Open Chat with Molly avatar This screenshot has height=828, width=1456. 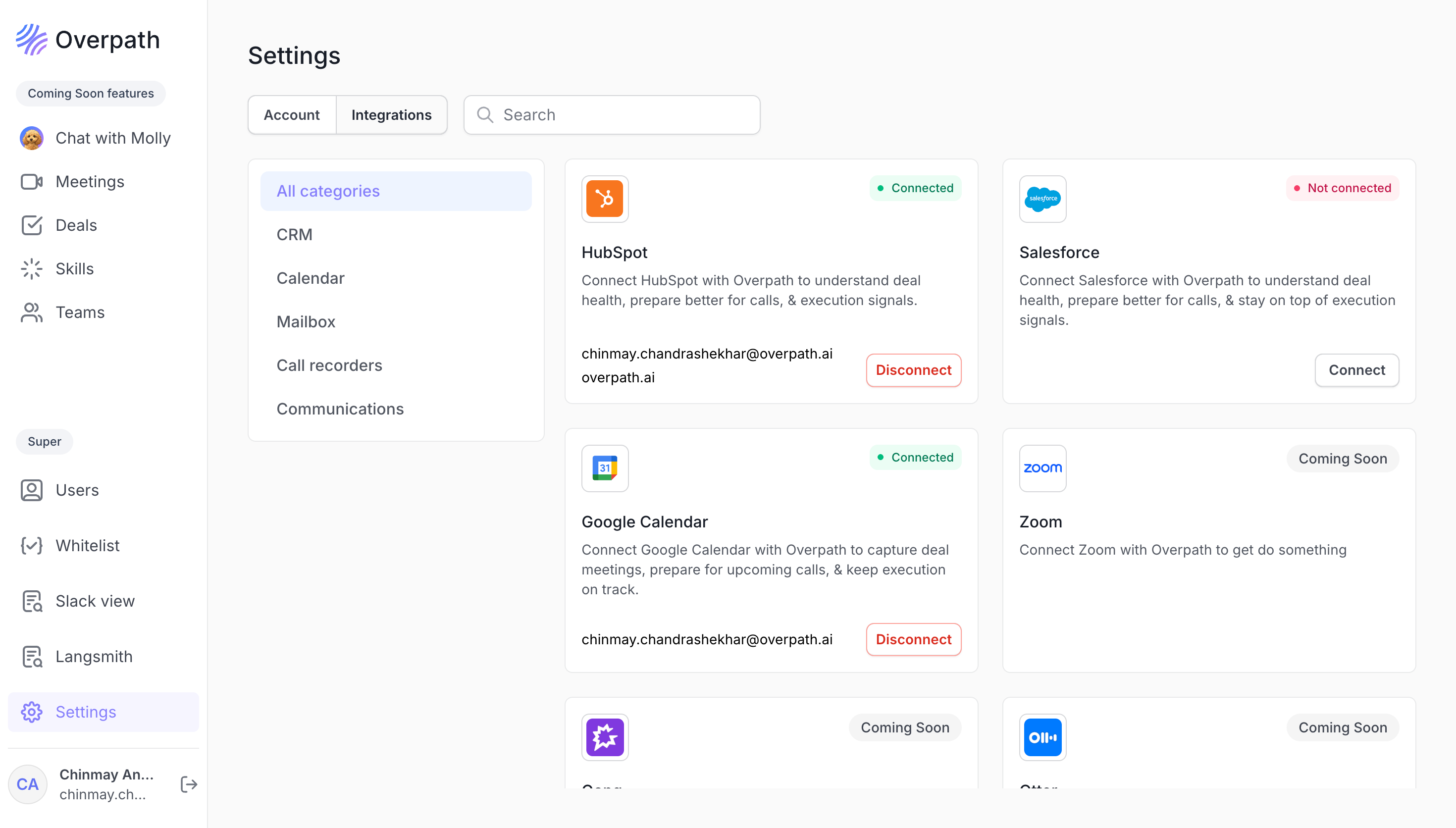pyautogui.click(x=32, y=138)
